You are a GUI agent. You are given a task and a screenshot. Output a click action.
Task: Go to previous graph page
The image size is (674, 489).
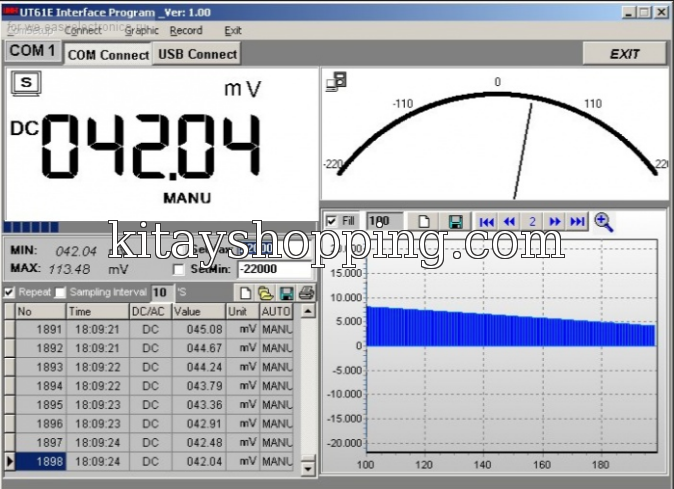[x=509, y=222]
